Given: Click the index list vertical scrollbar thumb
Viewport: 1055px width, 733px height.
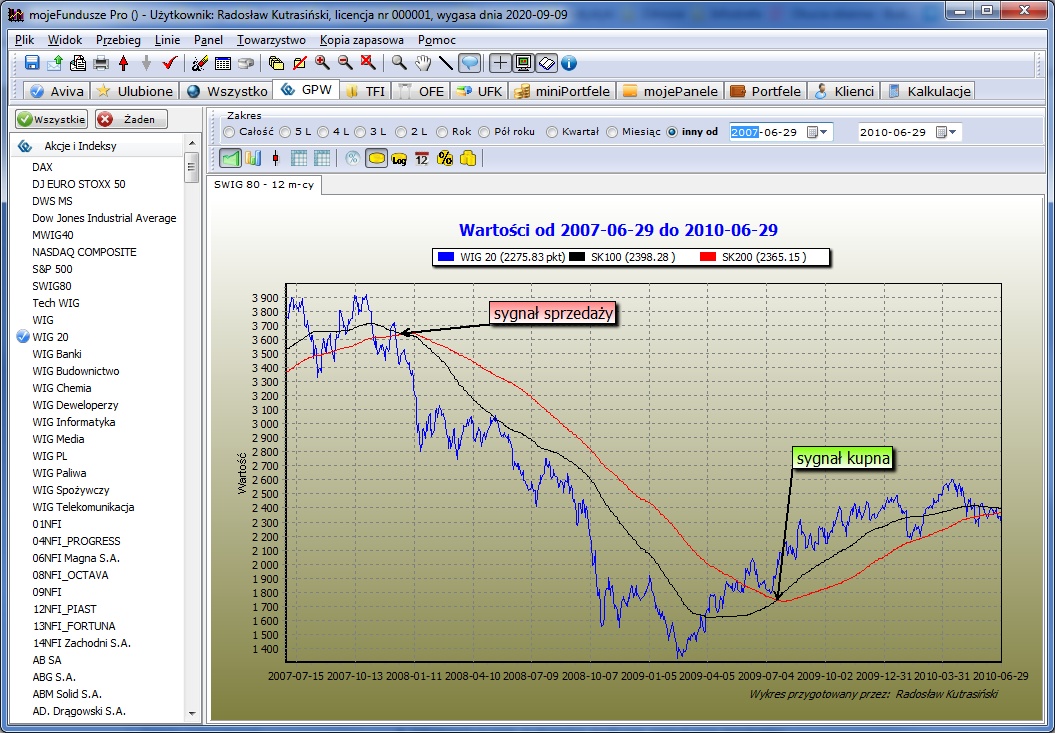Looking at the screenshot, I should coord(191,170).
